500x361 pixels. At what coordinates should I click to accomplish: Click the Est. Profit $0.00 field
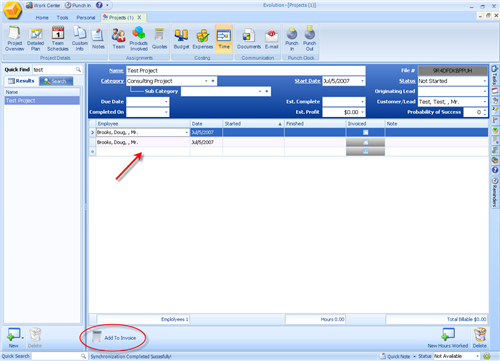point(344,112)
